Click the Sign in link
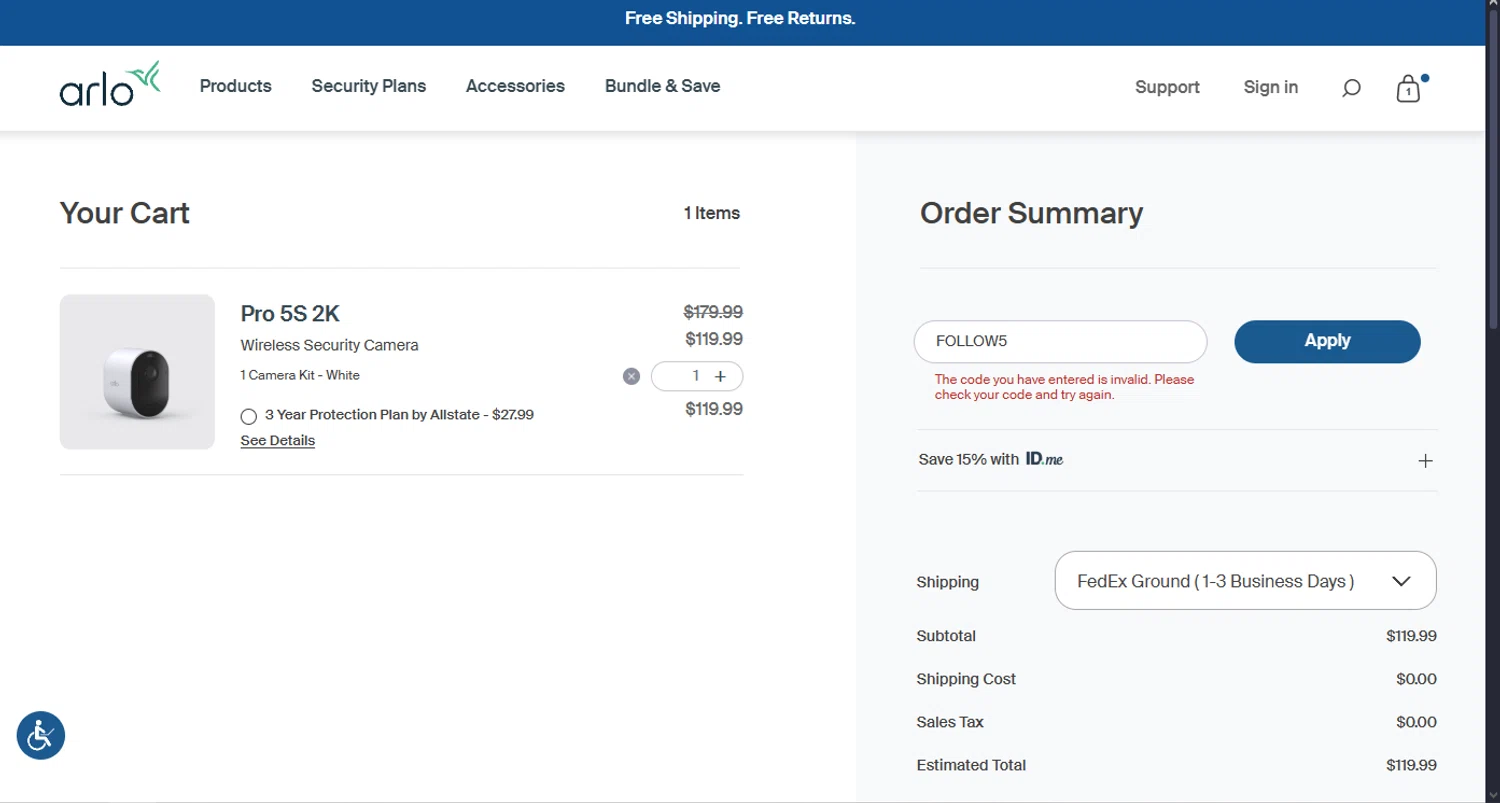1500x803 pixels. [1270, 87]
